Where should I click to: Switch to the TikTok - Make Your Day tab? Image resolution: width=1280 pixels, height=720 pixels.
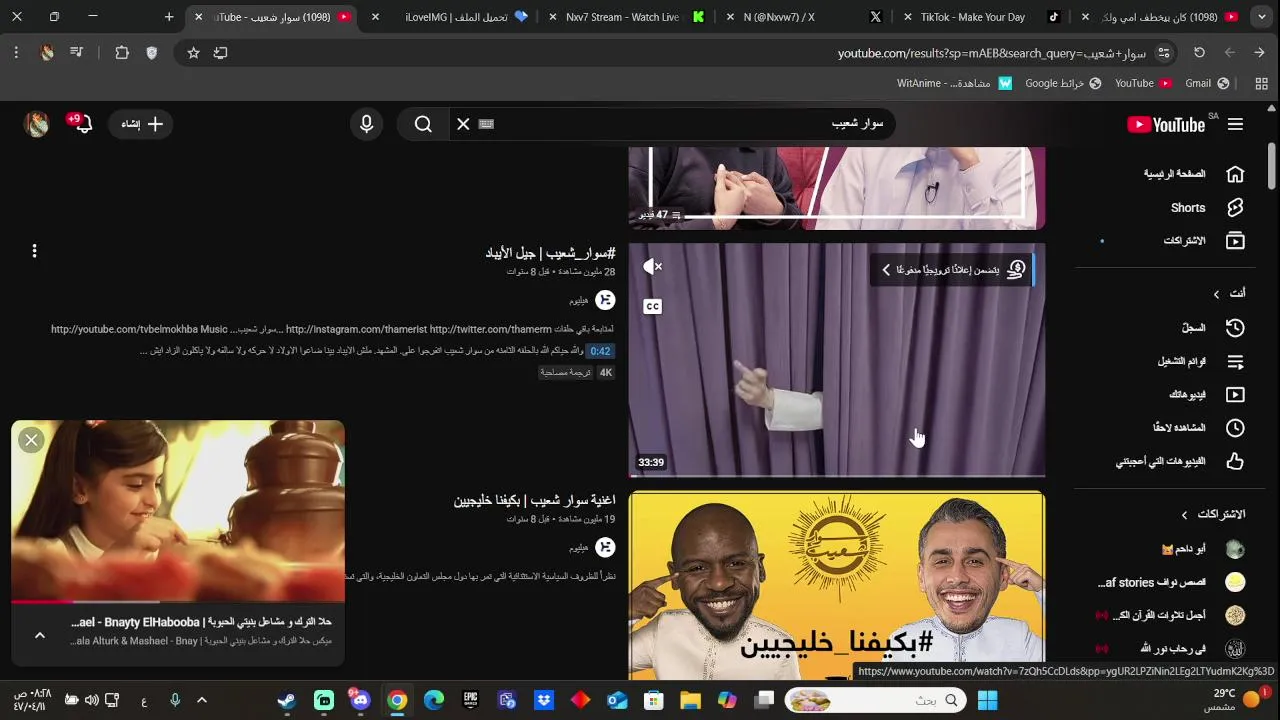982,17
